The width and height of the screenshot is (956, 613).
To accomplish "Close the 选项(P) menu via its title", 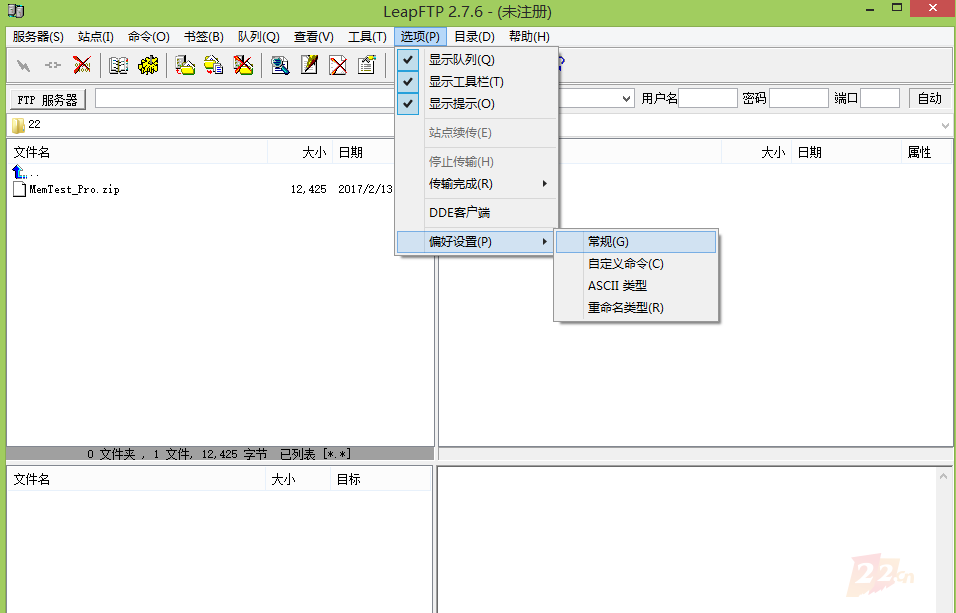I will [x=420, y=37].
